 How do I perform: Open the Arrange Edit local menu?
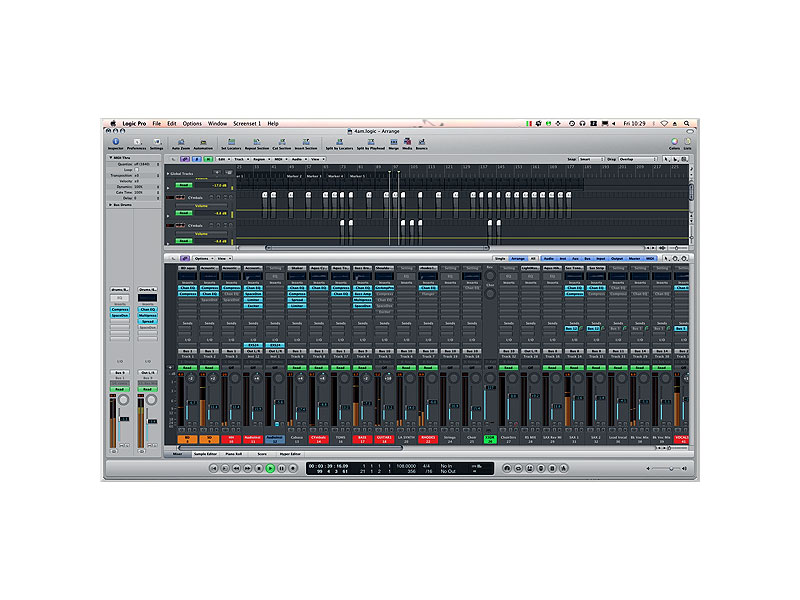tap(223, 159)
